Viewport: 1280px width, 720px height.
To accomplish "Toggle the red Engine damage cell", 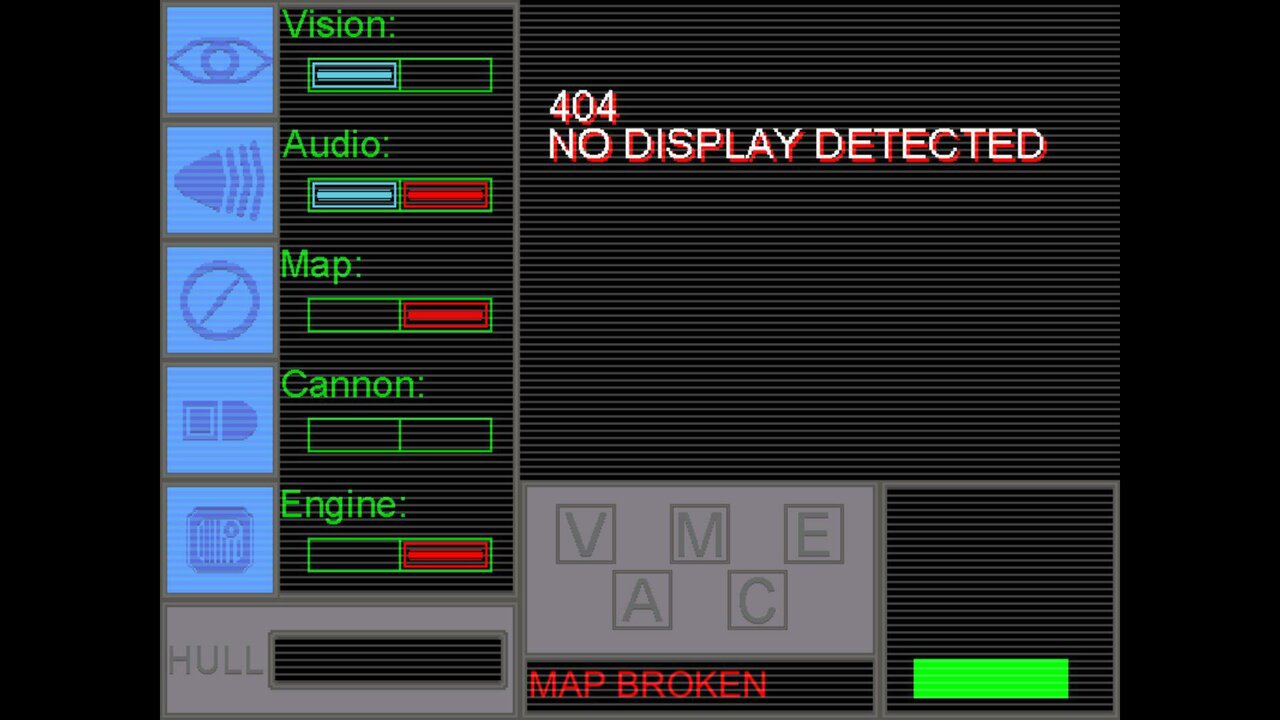I will [x=446, y=555].
